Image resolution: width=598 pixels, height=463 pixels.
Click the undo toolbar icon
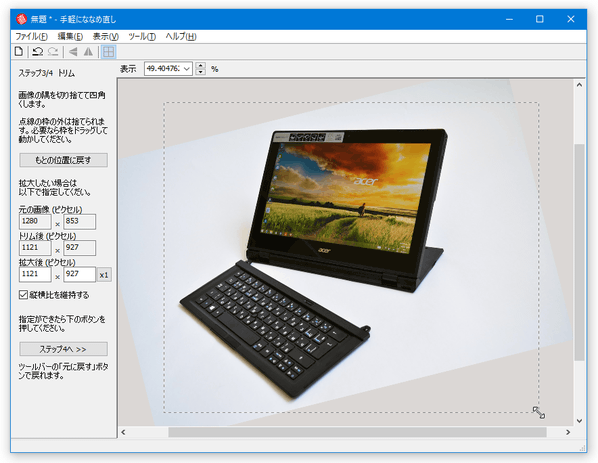click(37, 51)
